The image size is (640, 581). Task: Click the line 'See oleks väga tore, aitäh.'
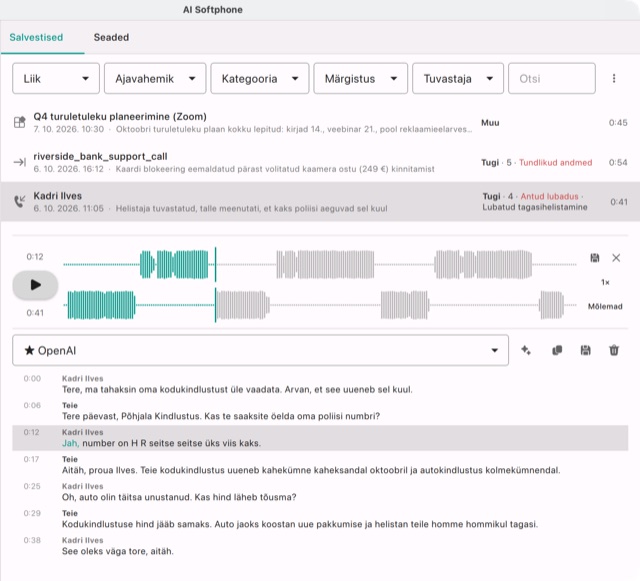(118, 551)
